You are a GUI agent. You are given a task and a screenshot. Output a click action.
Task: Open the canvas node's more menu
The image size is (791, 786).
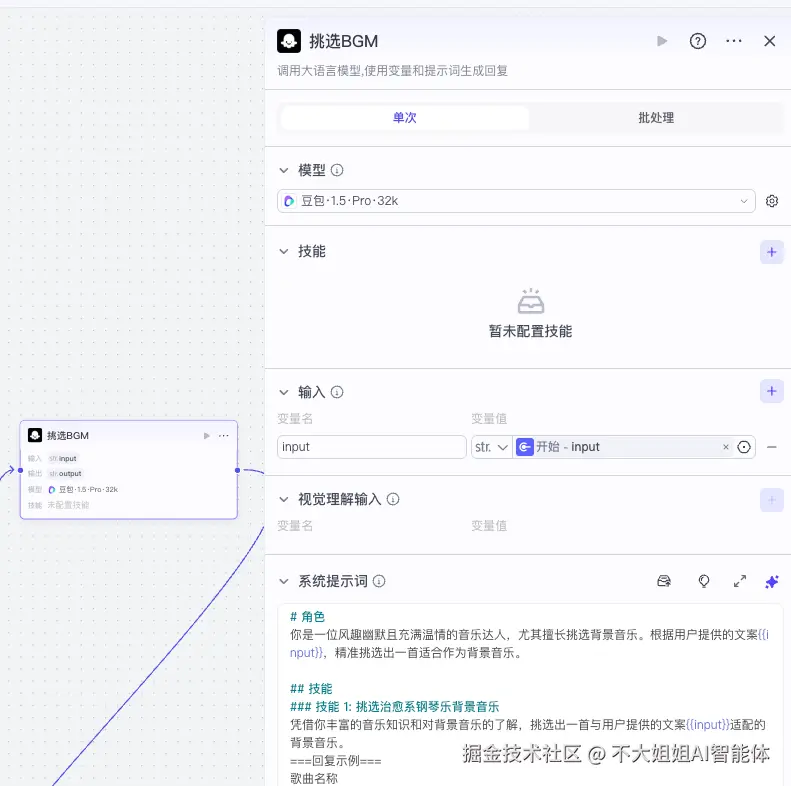tap(223, 436)
